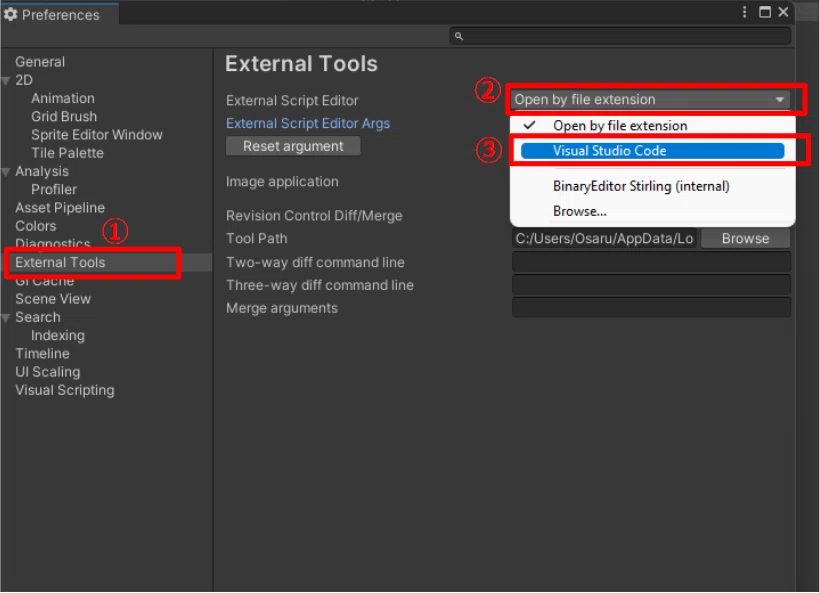Open UI Scaling preferences
The width and height of the screenshot is (819, 593).
(x=48, y=372)
